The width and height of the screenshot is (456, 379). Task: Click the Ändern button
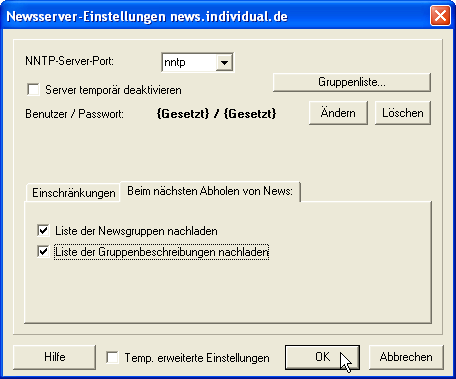click(338, 113)
